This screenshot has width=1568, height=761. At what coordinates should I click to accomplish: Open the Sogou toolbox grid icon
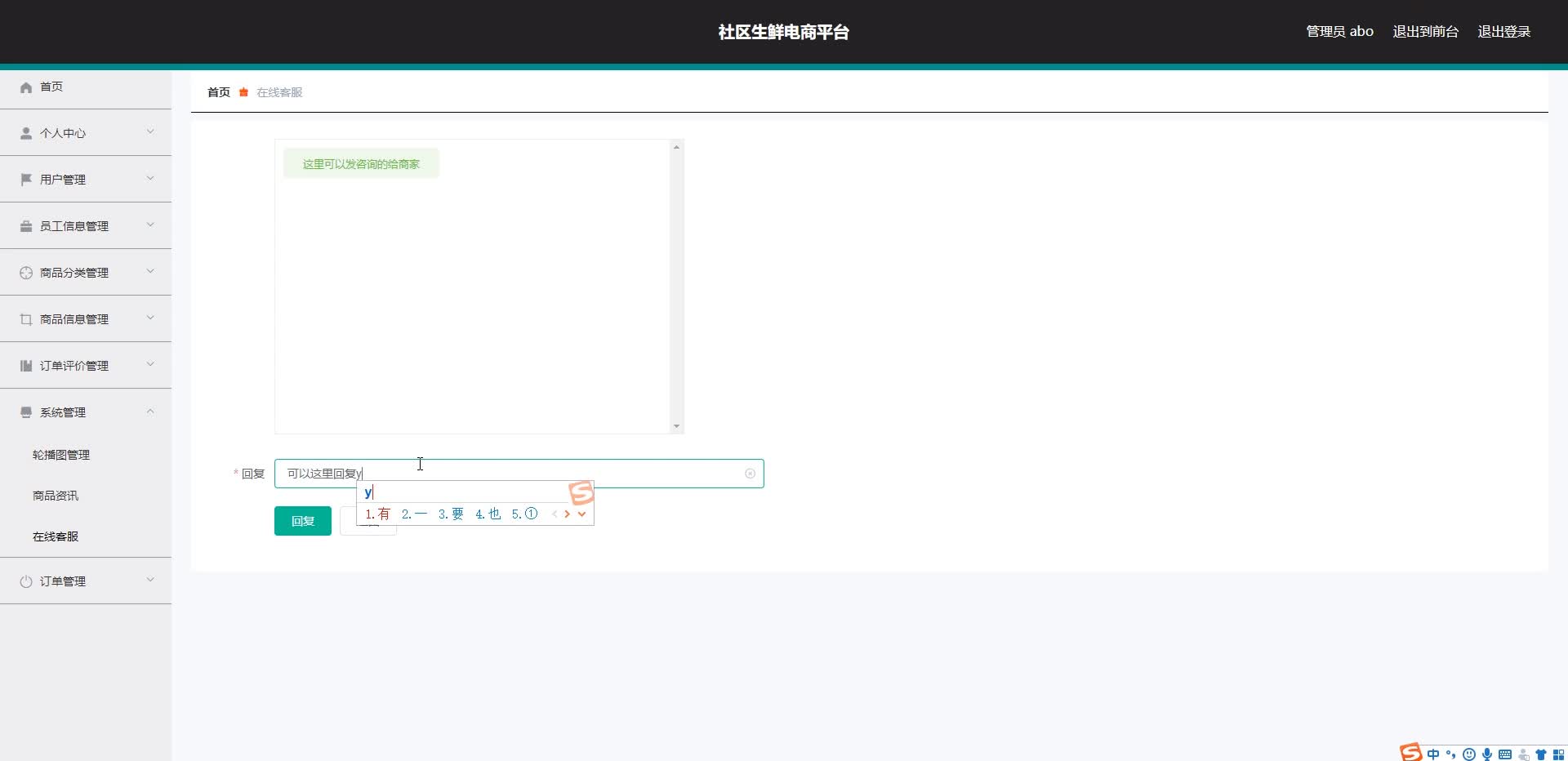pos(1558,754)
